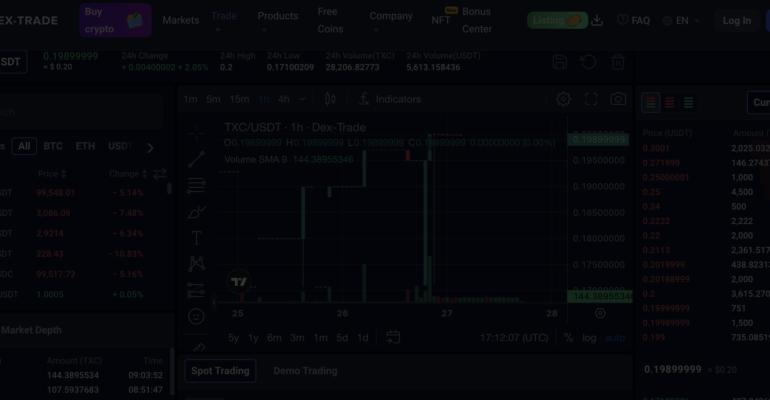Set chart range to 1d
The image size is (770, 400).
pos(362,338)
